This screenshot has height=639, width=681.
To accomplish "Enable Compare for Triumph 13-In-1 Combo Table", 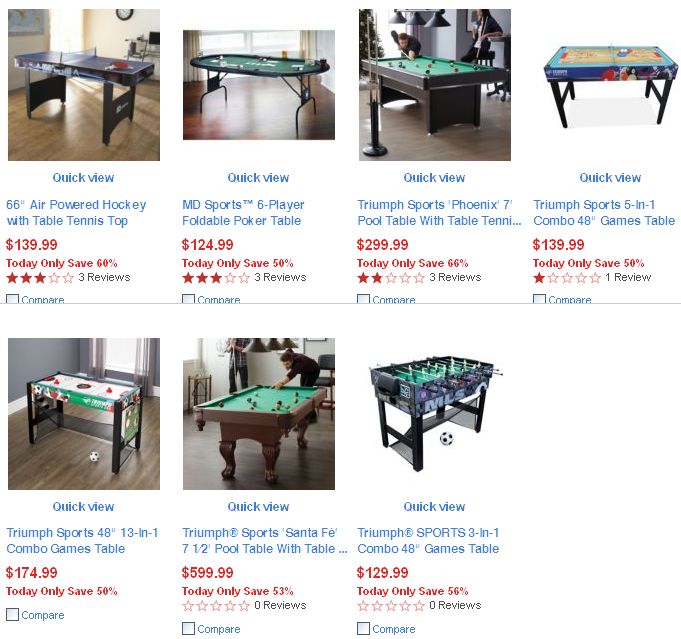I will (13, 615).
